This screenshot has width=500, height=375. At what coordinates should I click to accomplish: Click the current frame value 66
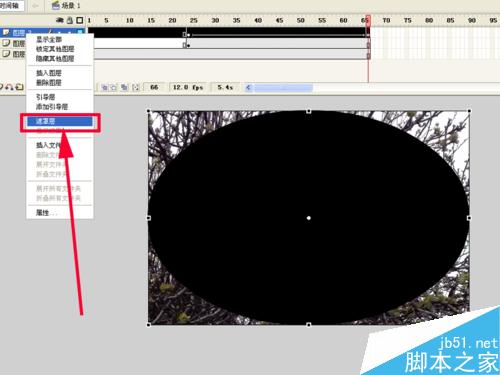point(154,87)
